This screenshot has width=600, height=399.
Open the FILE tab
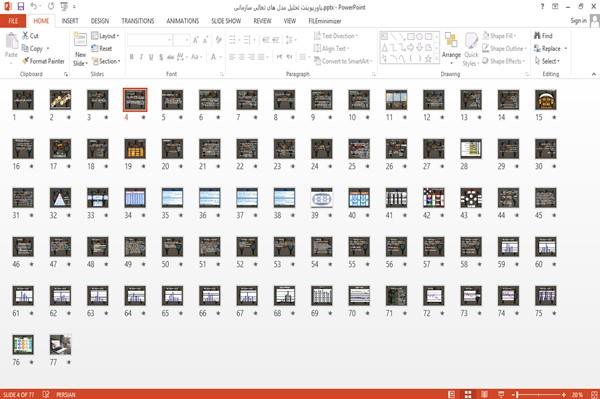tap(13, 21)
